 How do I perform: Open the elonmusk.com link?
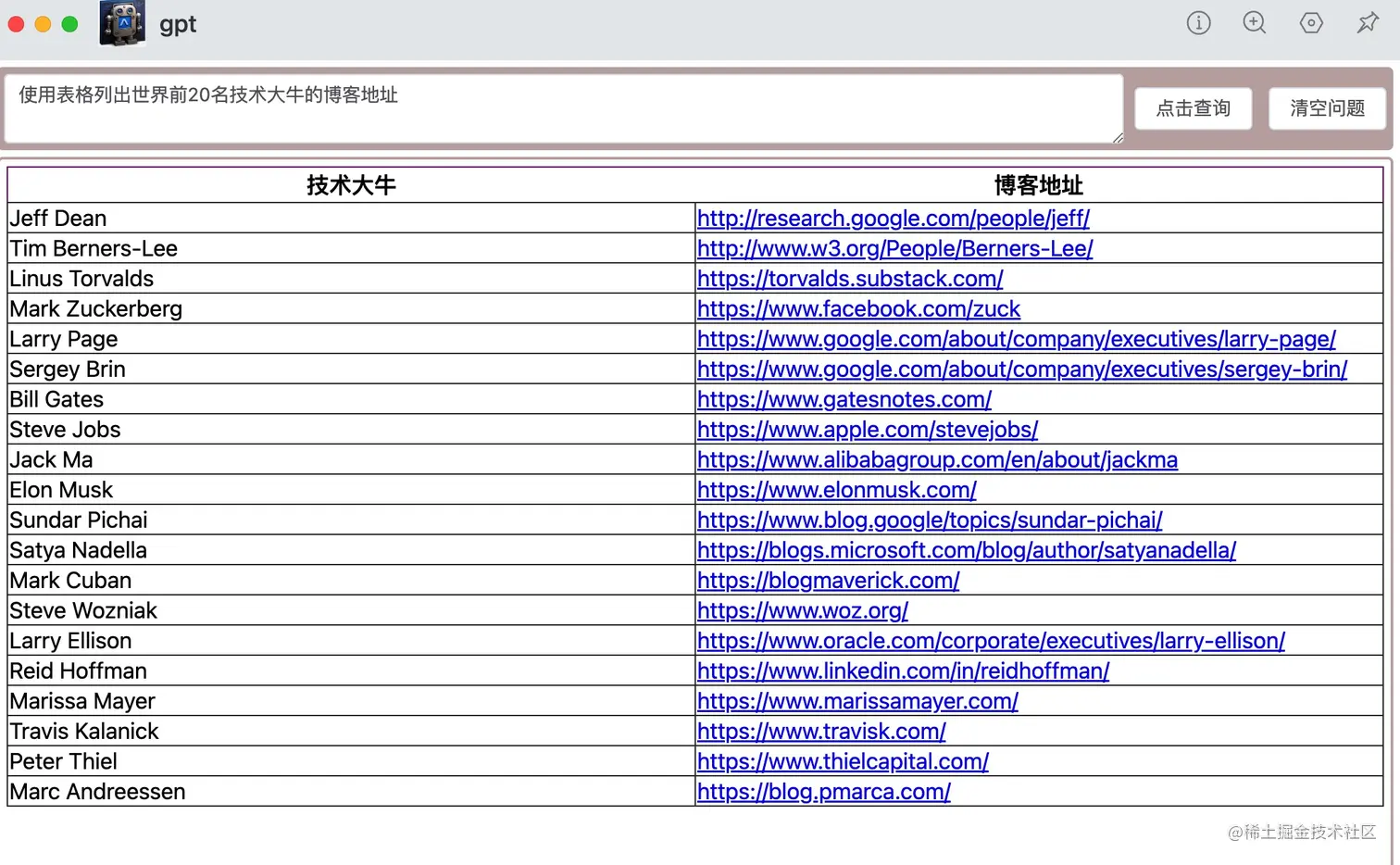pos(837,490)
